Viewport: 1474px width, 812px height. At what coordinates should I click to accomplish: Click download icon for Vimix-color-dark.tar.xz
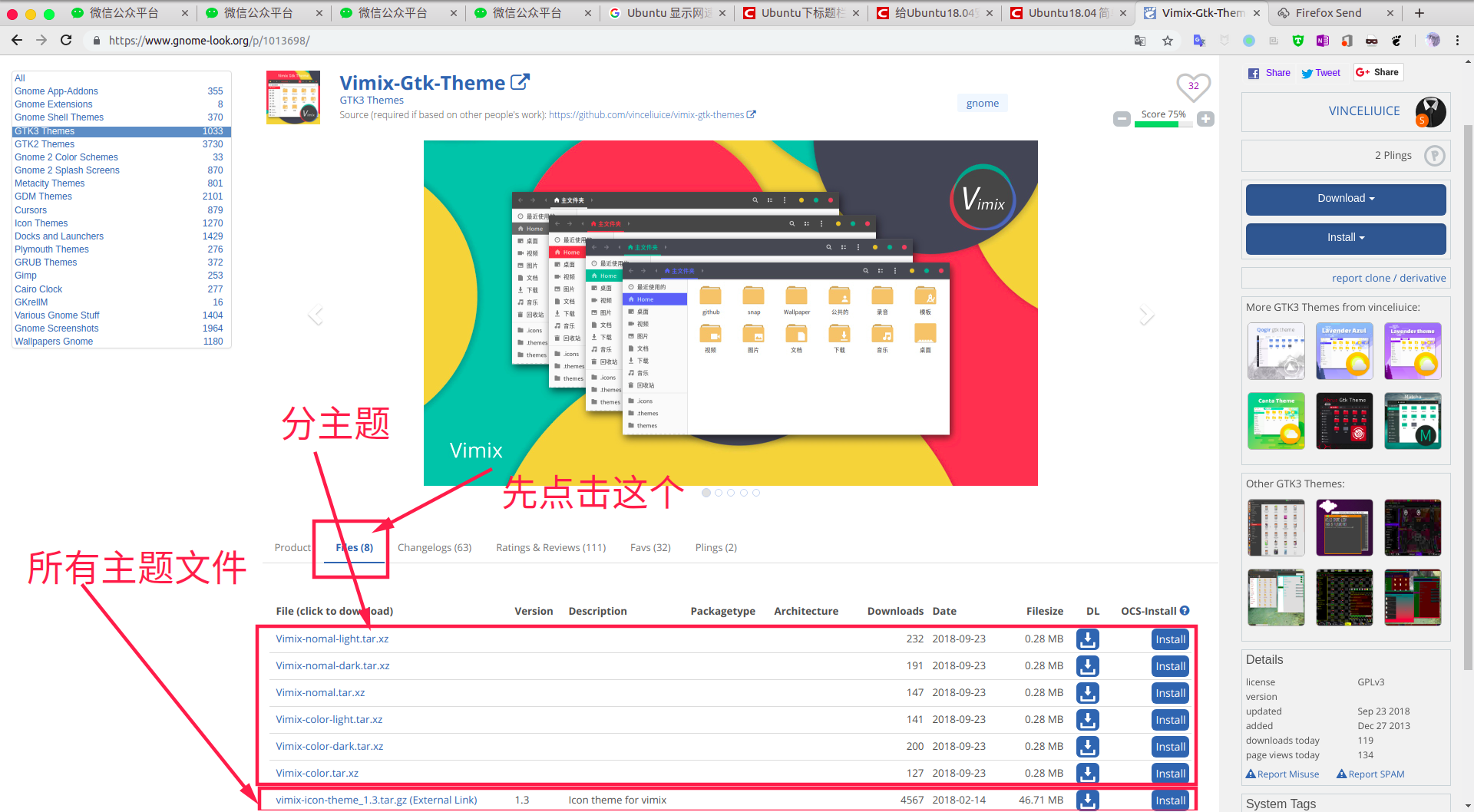tap(1087, 747)
